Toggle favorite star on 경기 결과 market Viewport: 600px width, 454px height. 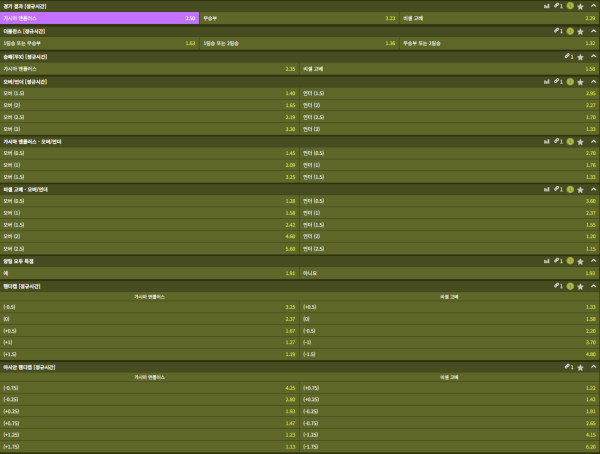(580, 6)
